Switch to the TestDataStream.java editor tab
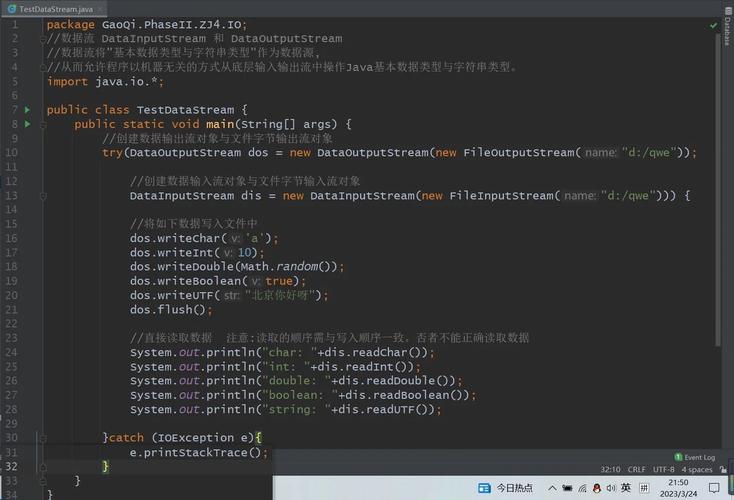Image resolution: width=734 pixels, height=500 pixels. point(55,8)
